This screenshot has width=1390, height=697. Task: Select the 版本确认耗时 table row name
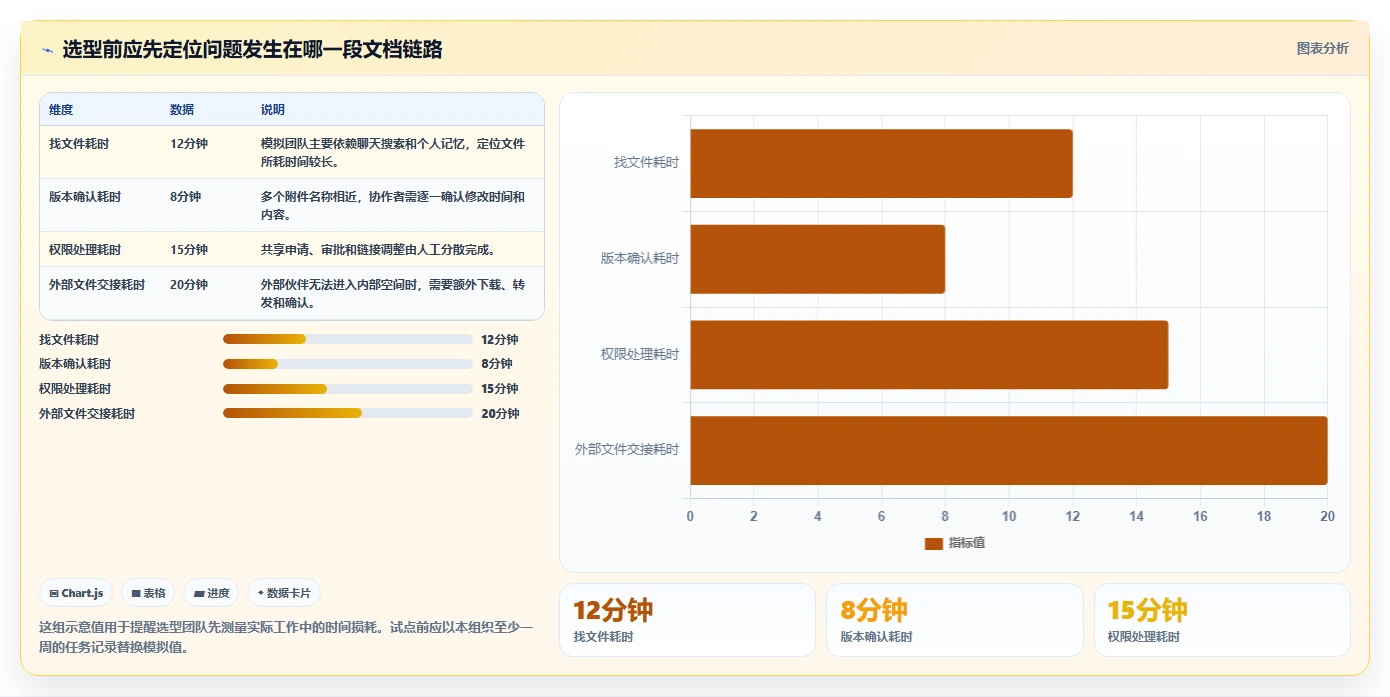tap(85, 197)
